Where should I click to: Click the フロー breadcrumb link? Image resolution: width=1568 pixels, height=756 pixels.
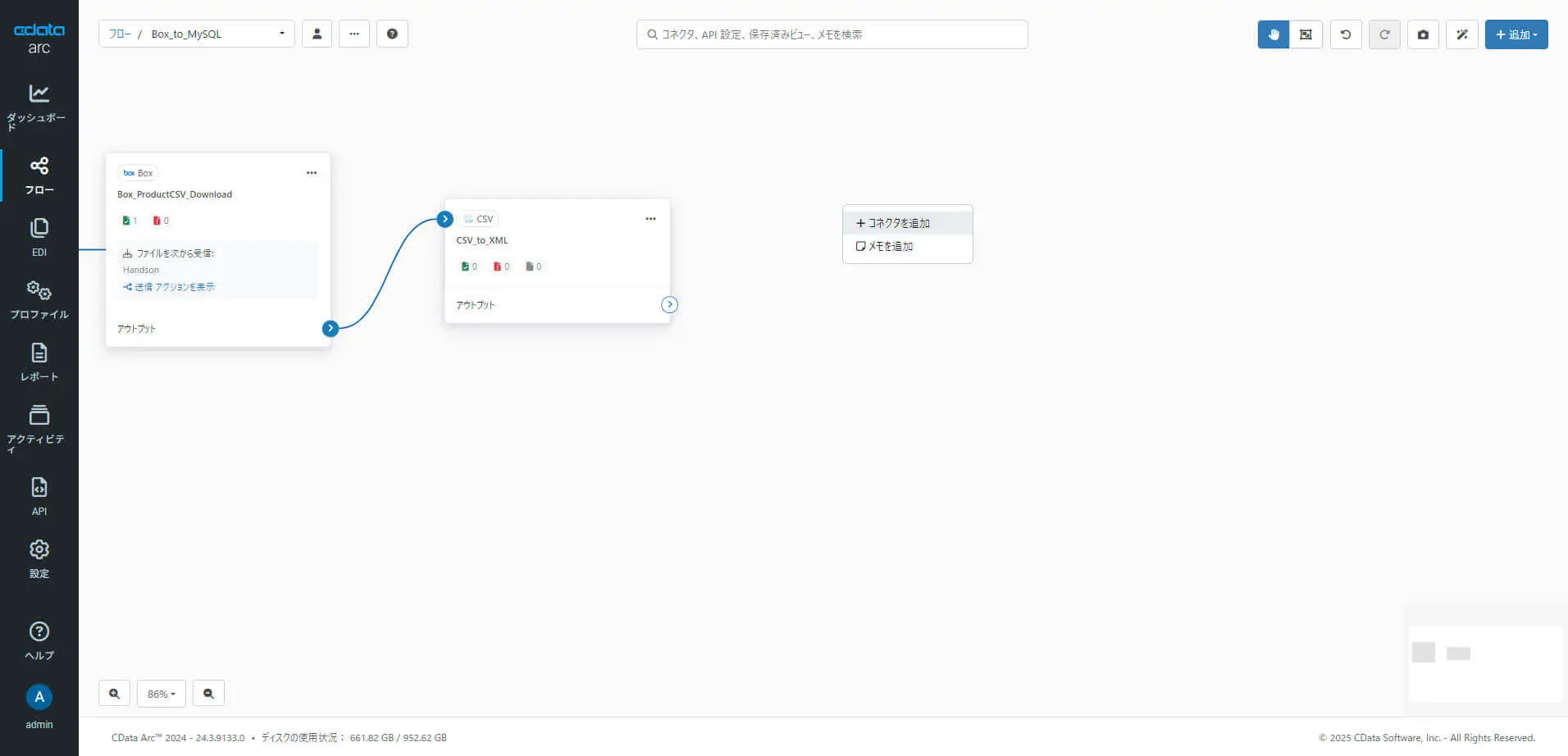pyautogui.click(x=120, y=34)
